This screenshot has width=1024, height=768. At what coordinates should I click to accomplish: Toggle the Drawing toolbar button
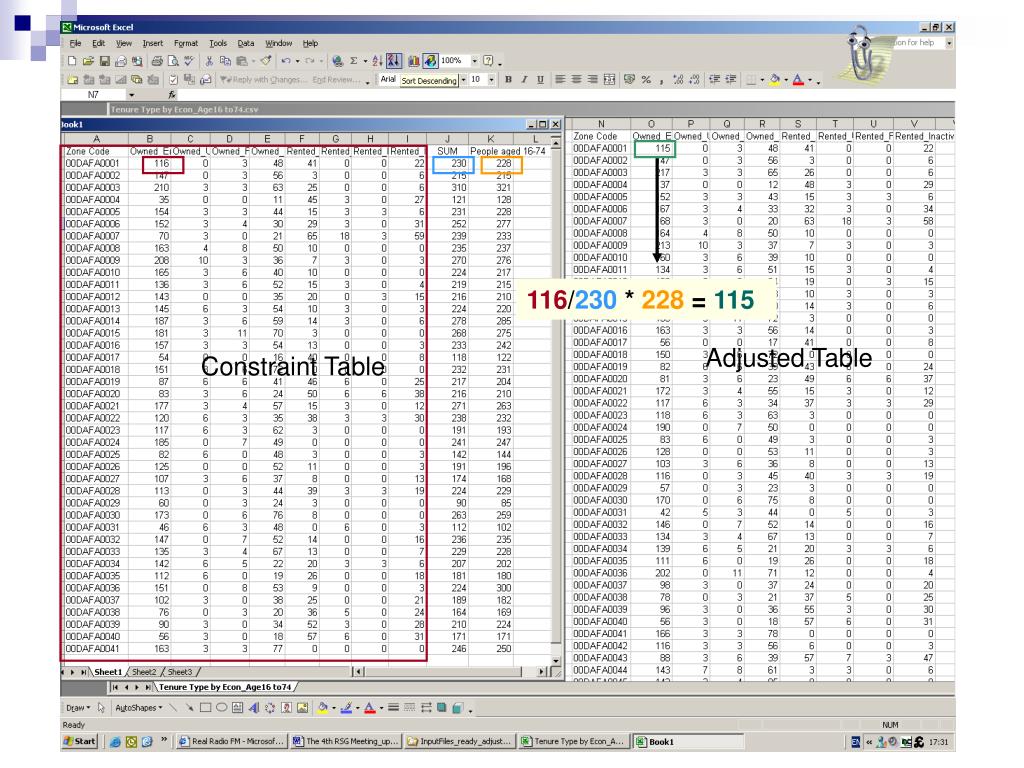coord(430,61)
